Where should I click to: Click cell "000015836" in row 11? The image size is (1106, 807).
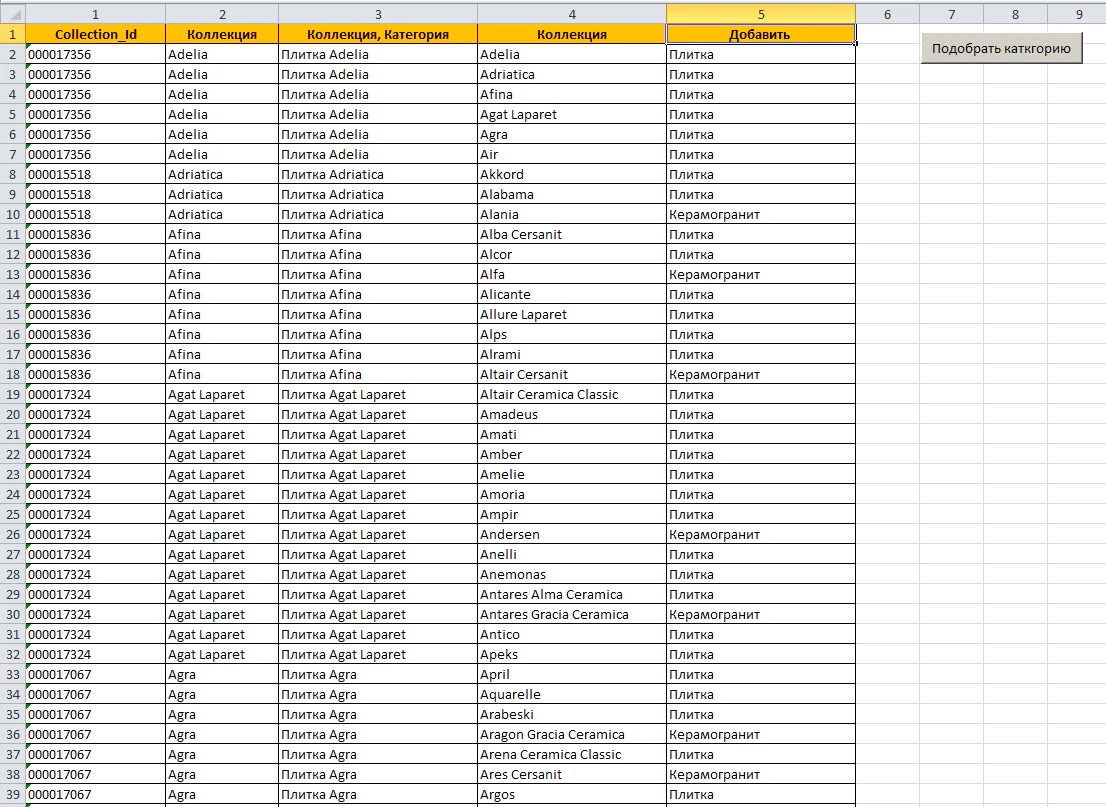click(x=95, y=234)
